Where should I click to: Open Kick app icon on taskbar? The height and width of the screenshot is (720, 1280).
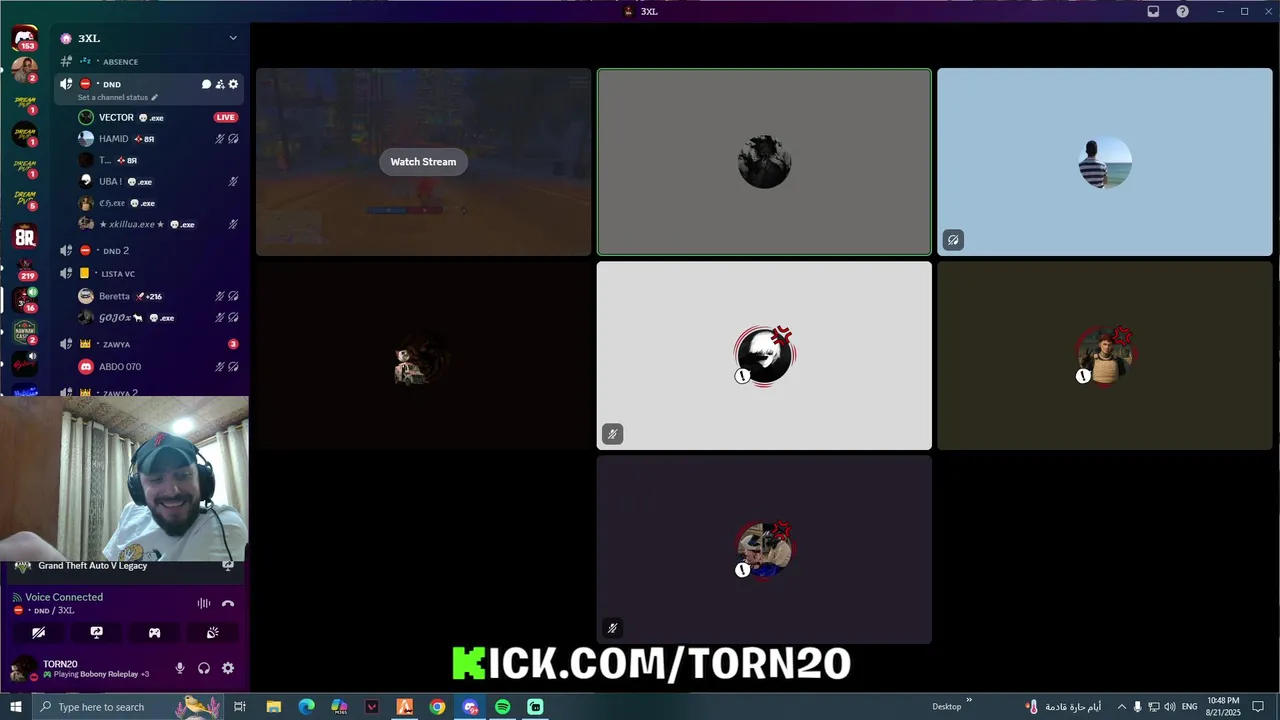click(x=535, y=707)
